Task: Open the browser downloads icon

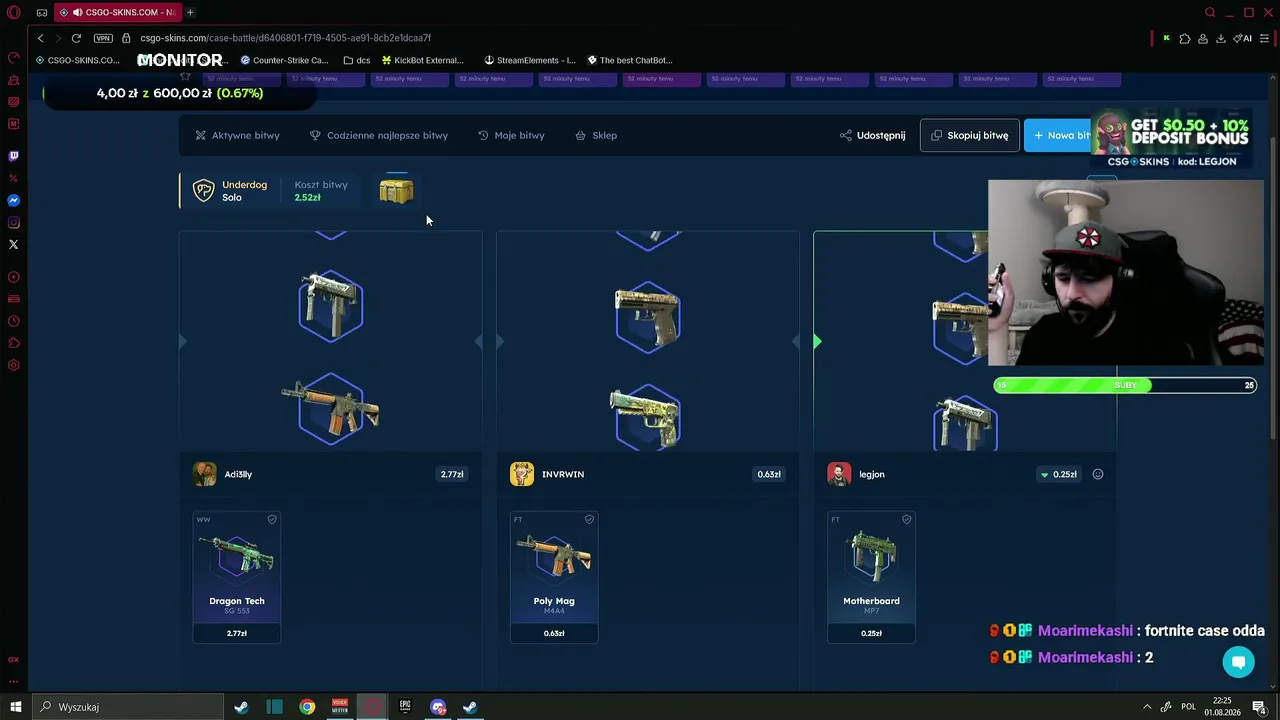Action: coord(1221,38)
